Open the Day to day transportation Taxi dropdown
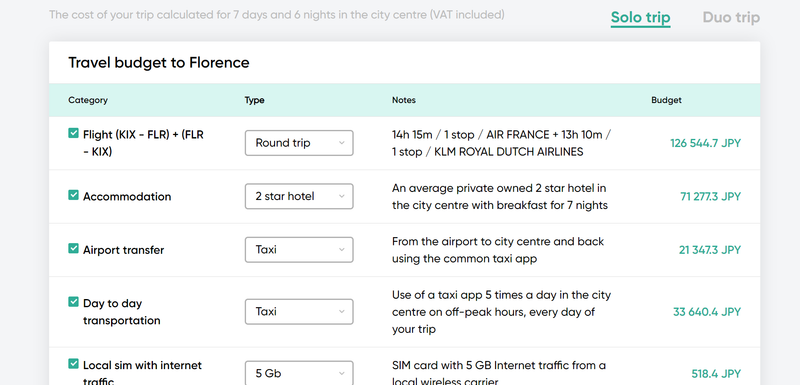The image size is (800, 385). coord(299,312)
